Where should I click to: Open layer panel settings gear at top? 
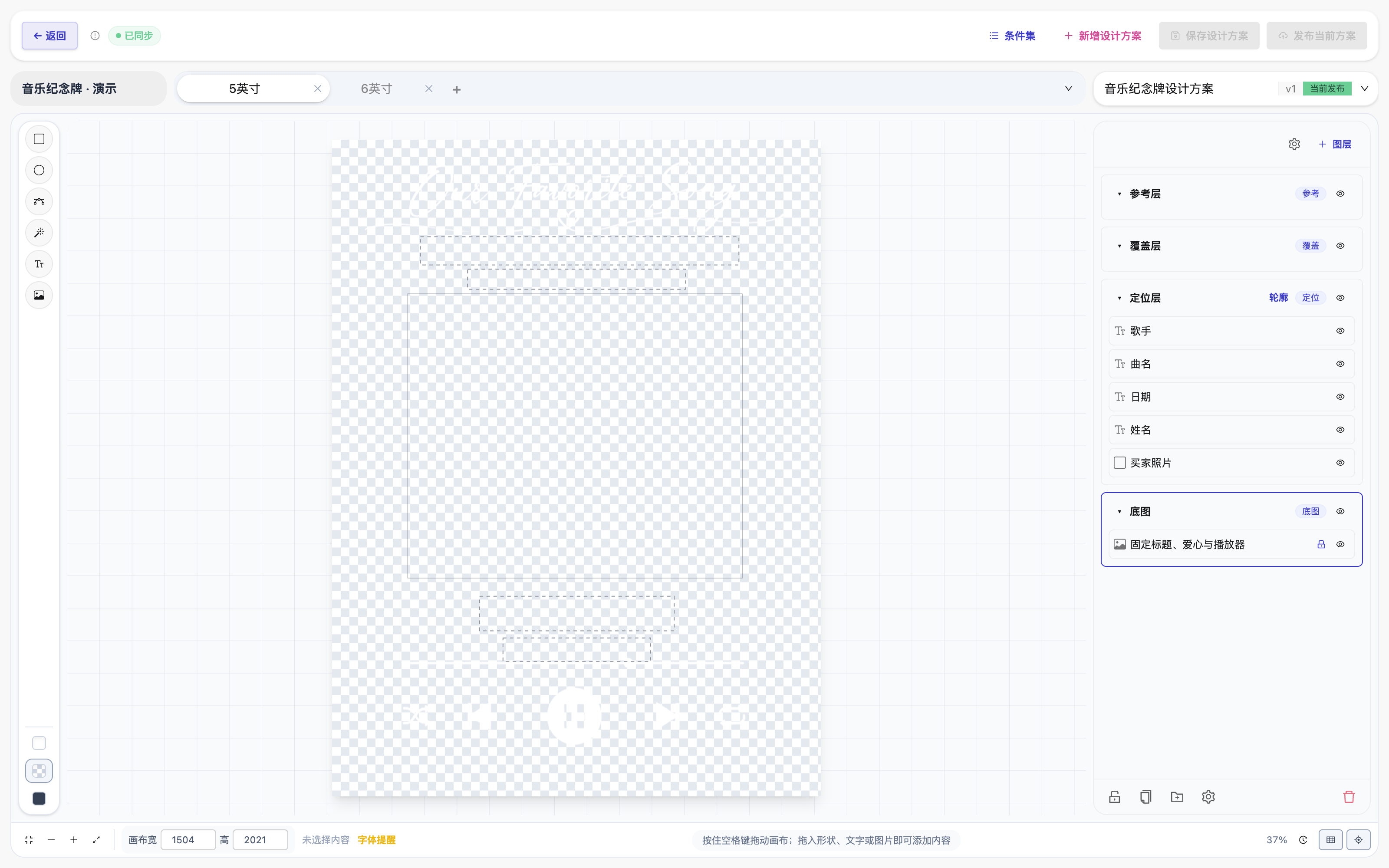coord(1294,144)
